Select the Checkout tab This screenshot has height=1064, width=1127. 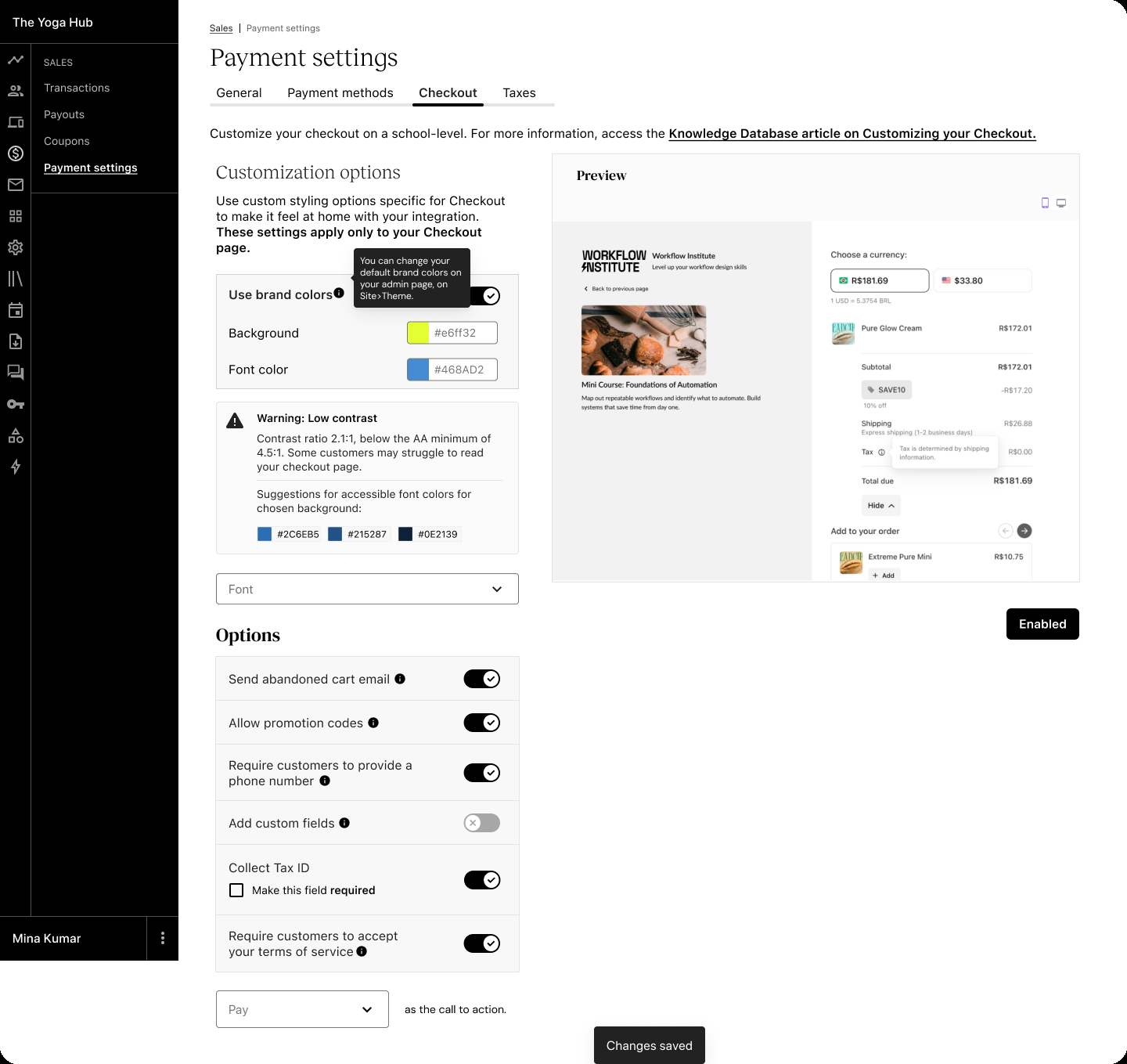(448, 92)
